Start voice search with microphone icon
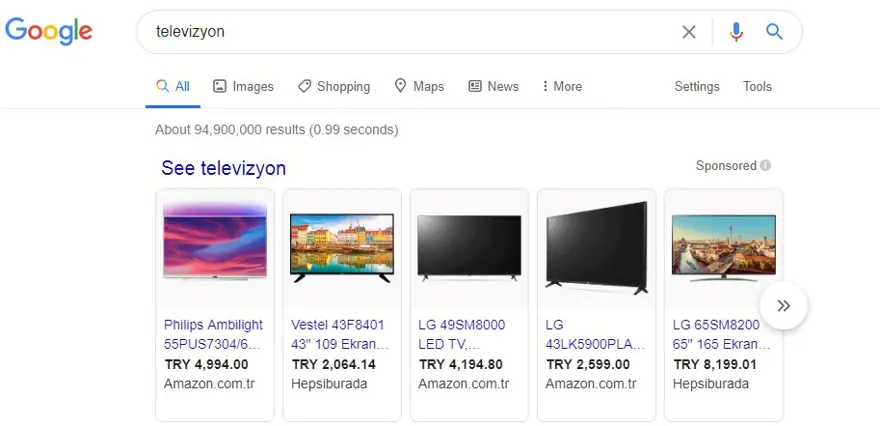The image size is (880, 426). point(736,32)
